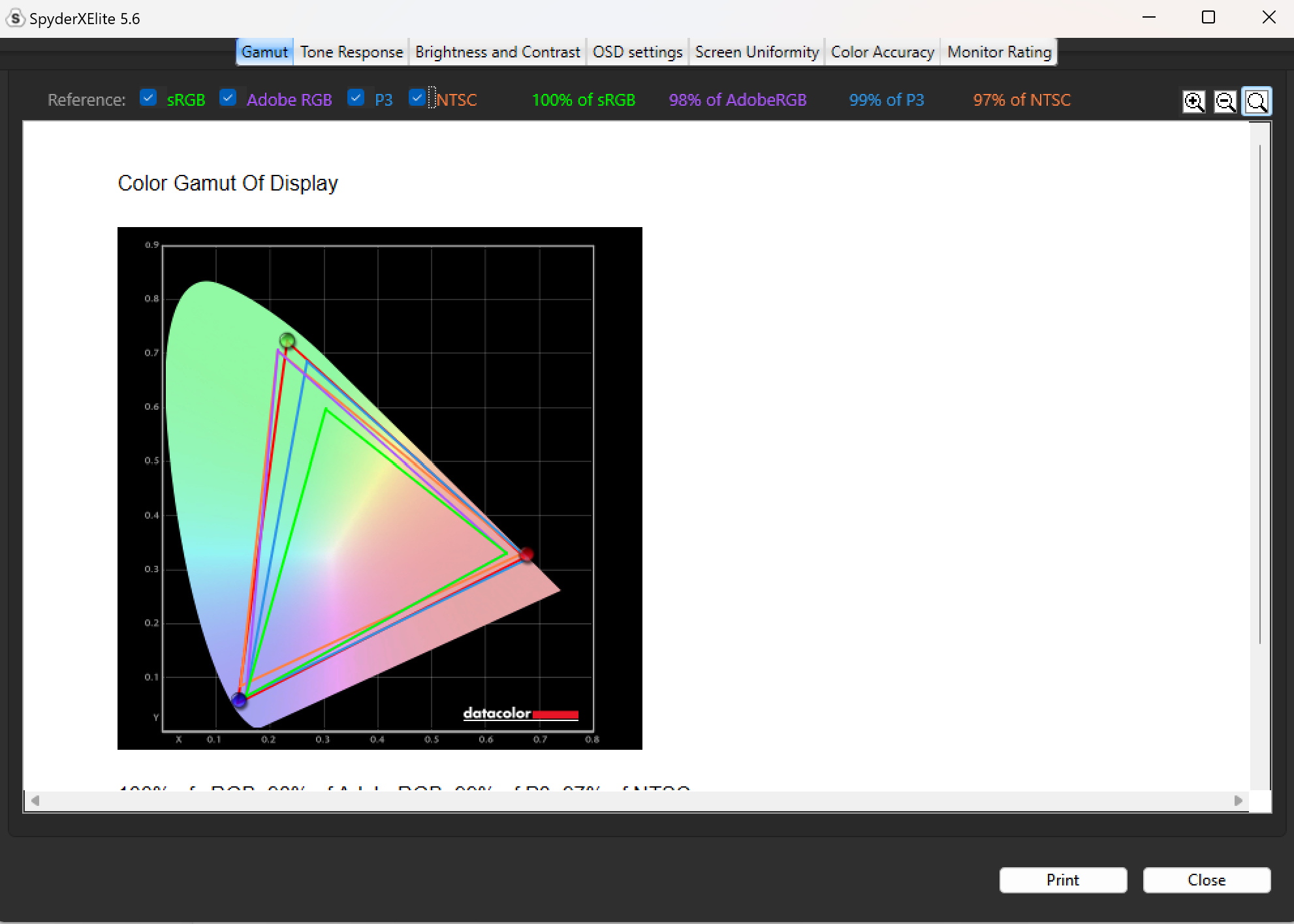1294x924 pixels.
Task: Toggle the NTSC reference checkbox
Action: (x=418, y=99)
